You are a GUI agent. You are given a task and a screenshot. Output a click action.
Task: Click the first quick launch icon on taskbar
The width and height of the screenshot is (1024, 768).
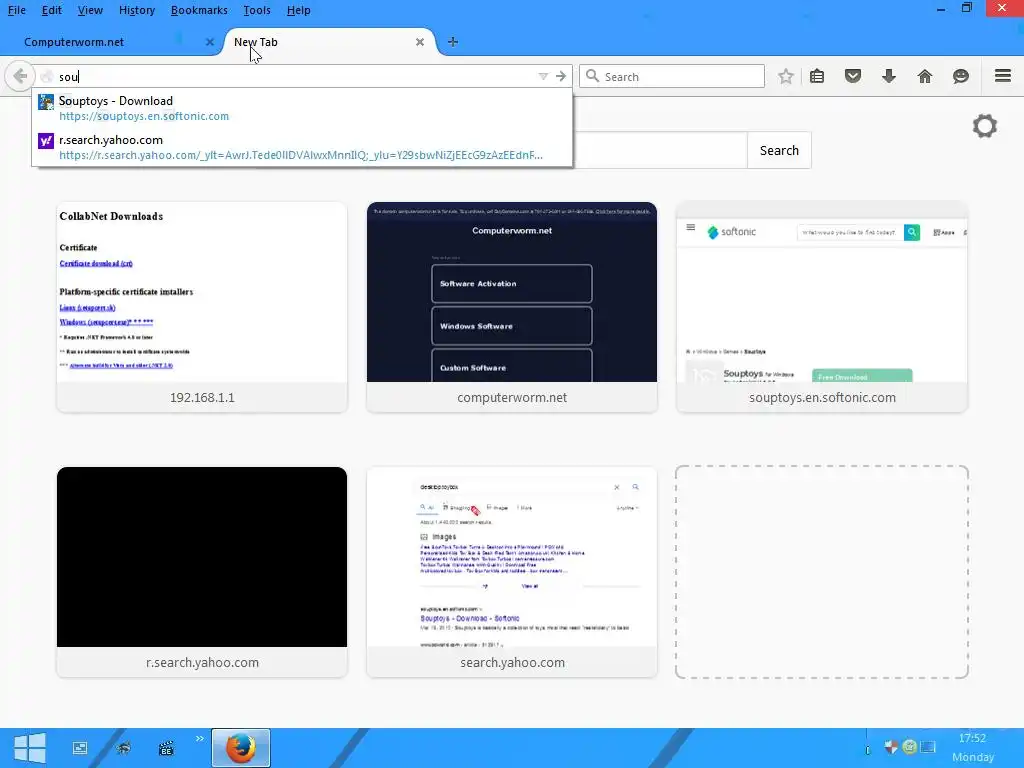pyautogui.click(x=80, y=748)
